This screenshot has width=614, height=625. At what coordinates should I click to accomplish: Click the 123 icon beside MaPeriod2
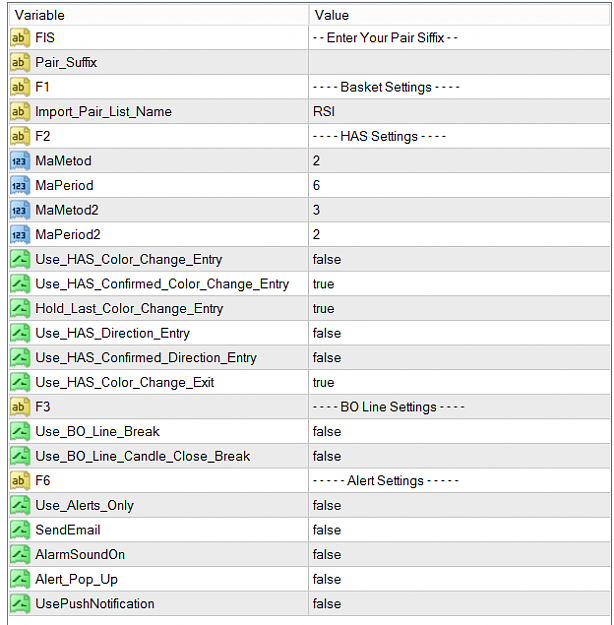(x=20, y=235)
